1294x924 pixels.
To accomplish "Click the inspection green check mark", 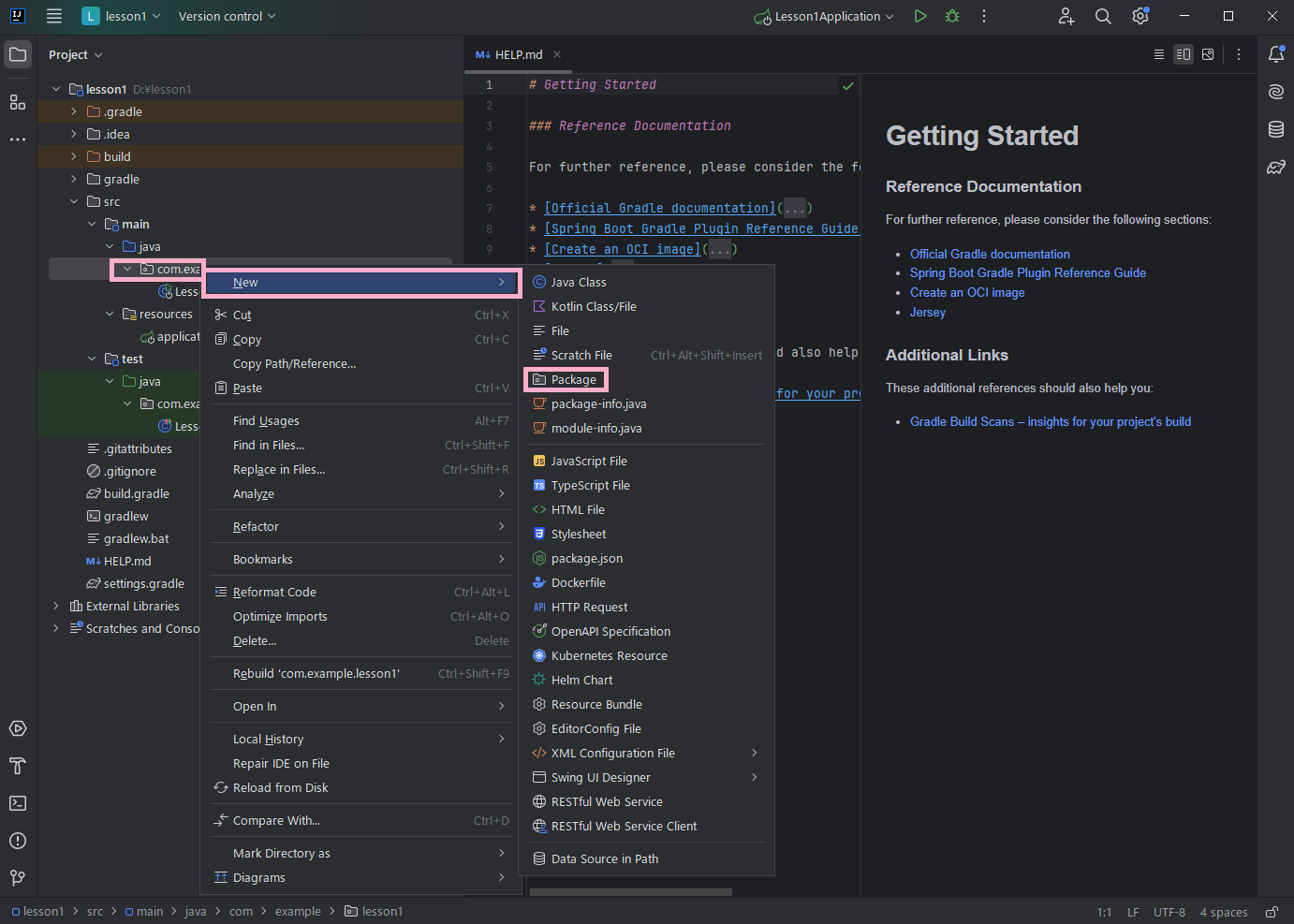I will point(847,86).
